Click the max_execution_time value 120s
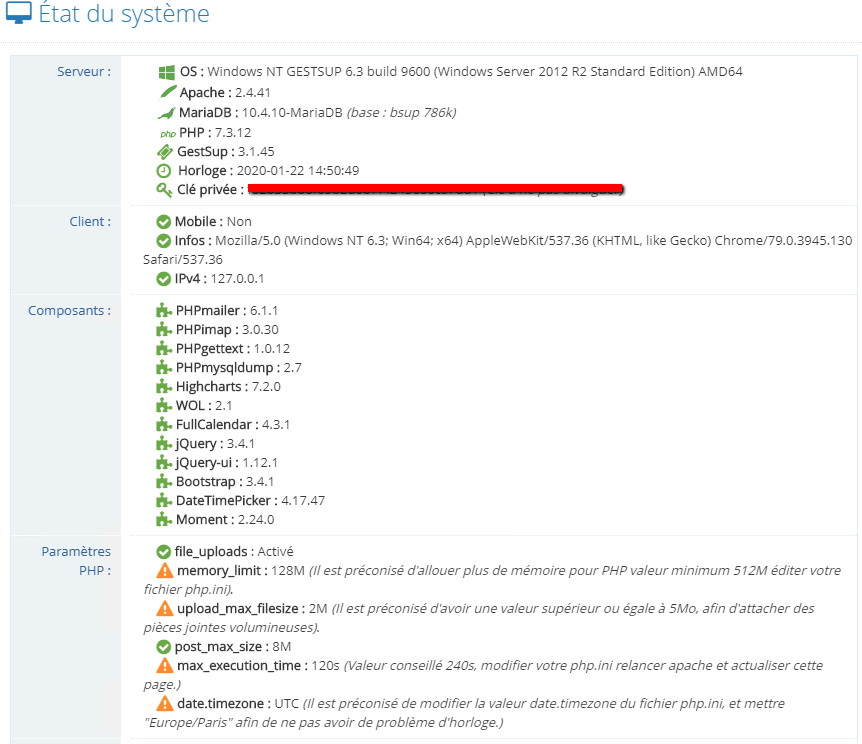Viewport: 862px width, 744px height. (x=325, y=666)
